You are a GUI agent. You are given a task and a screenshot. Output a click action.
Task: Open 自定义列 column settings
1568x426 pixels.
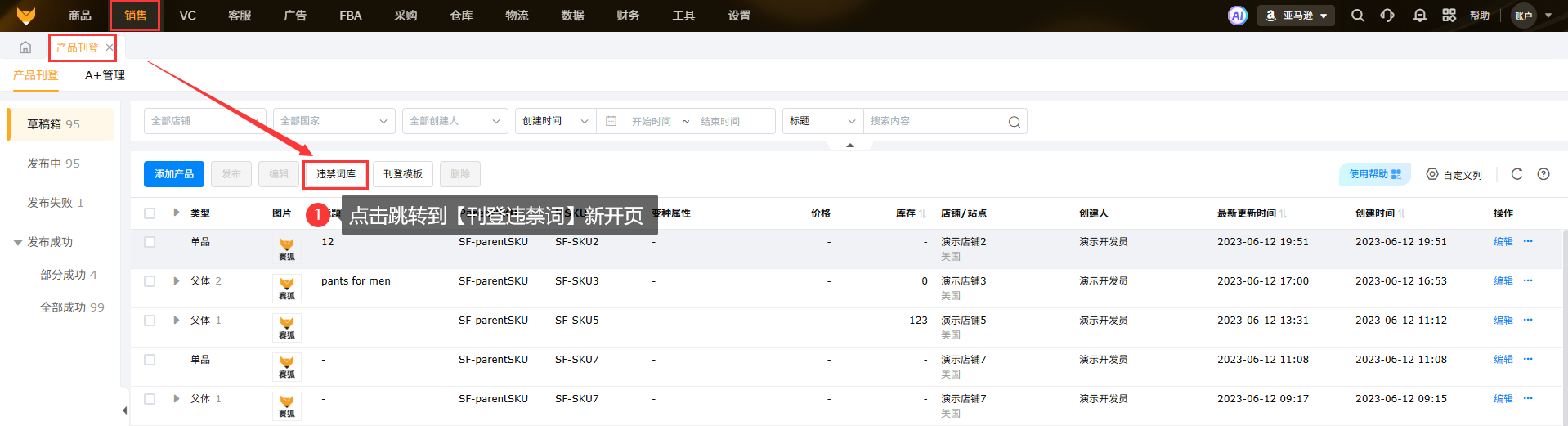1454,174
